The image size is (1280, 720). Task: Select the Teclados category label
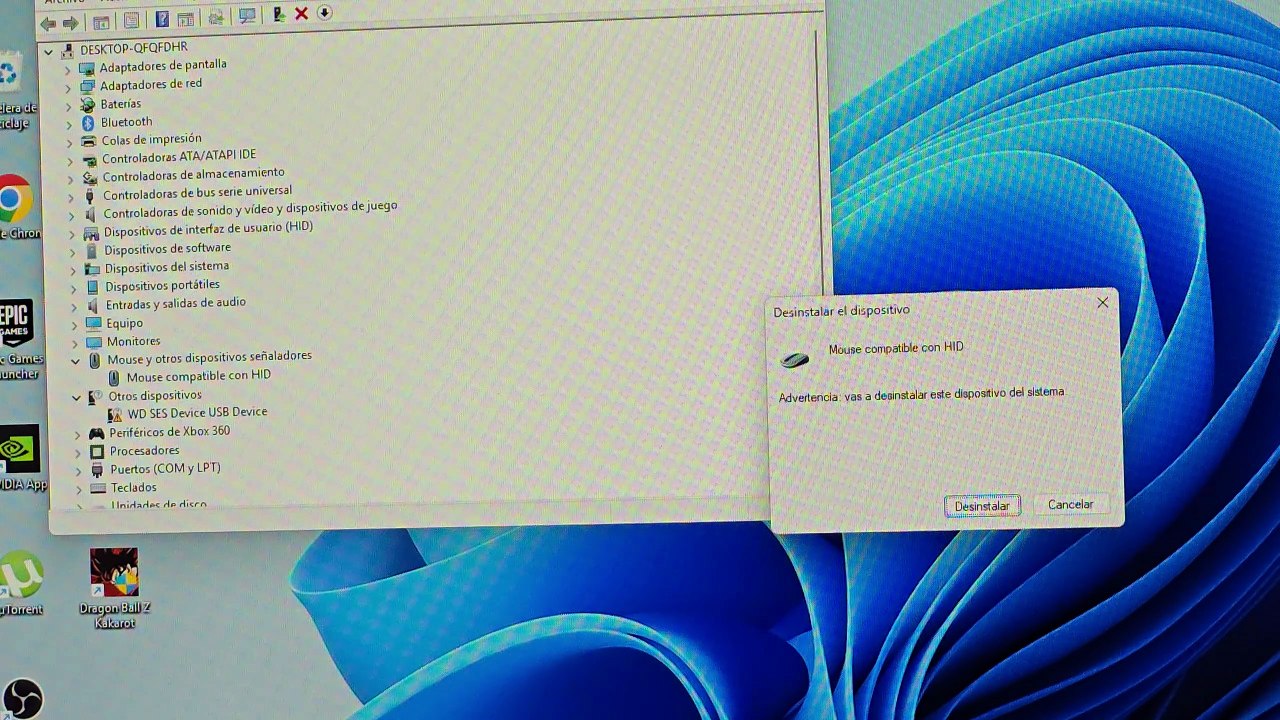(x=134, y=488)
